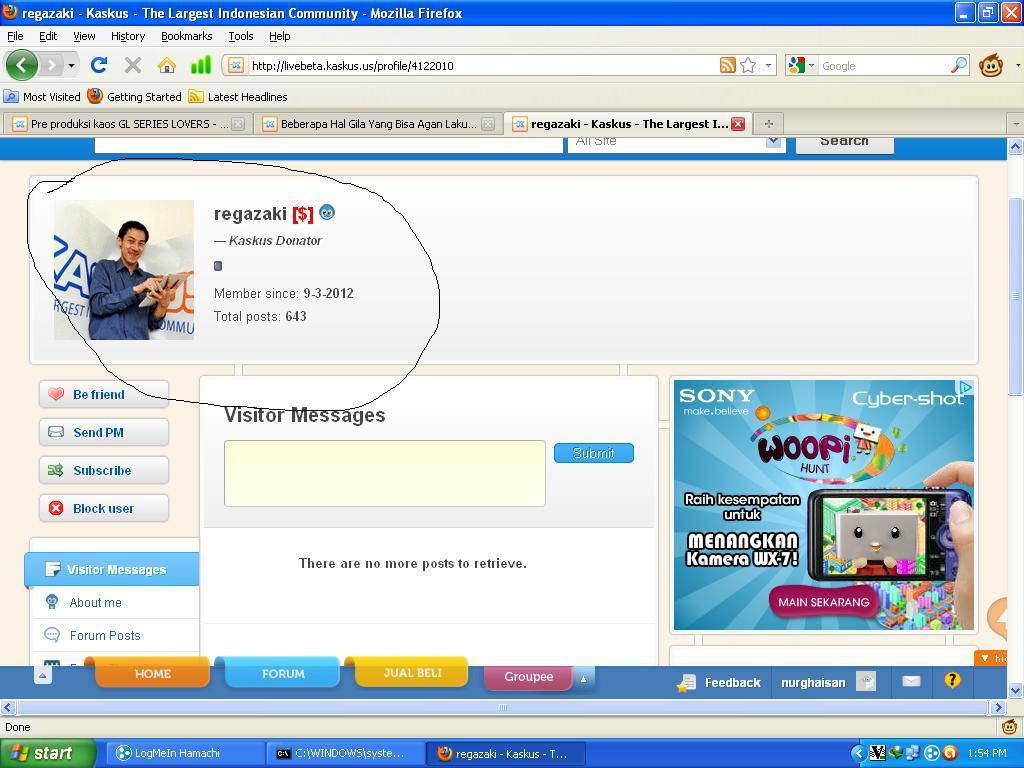Click the Send PM button

(104, 432)
